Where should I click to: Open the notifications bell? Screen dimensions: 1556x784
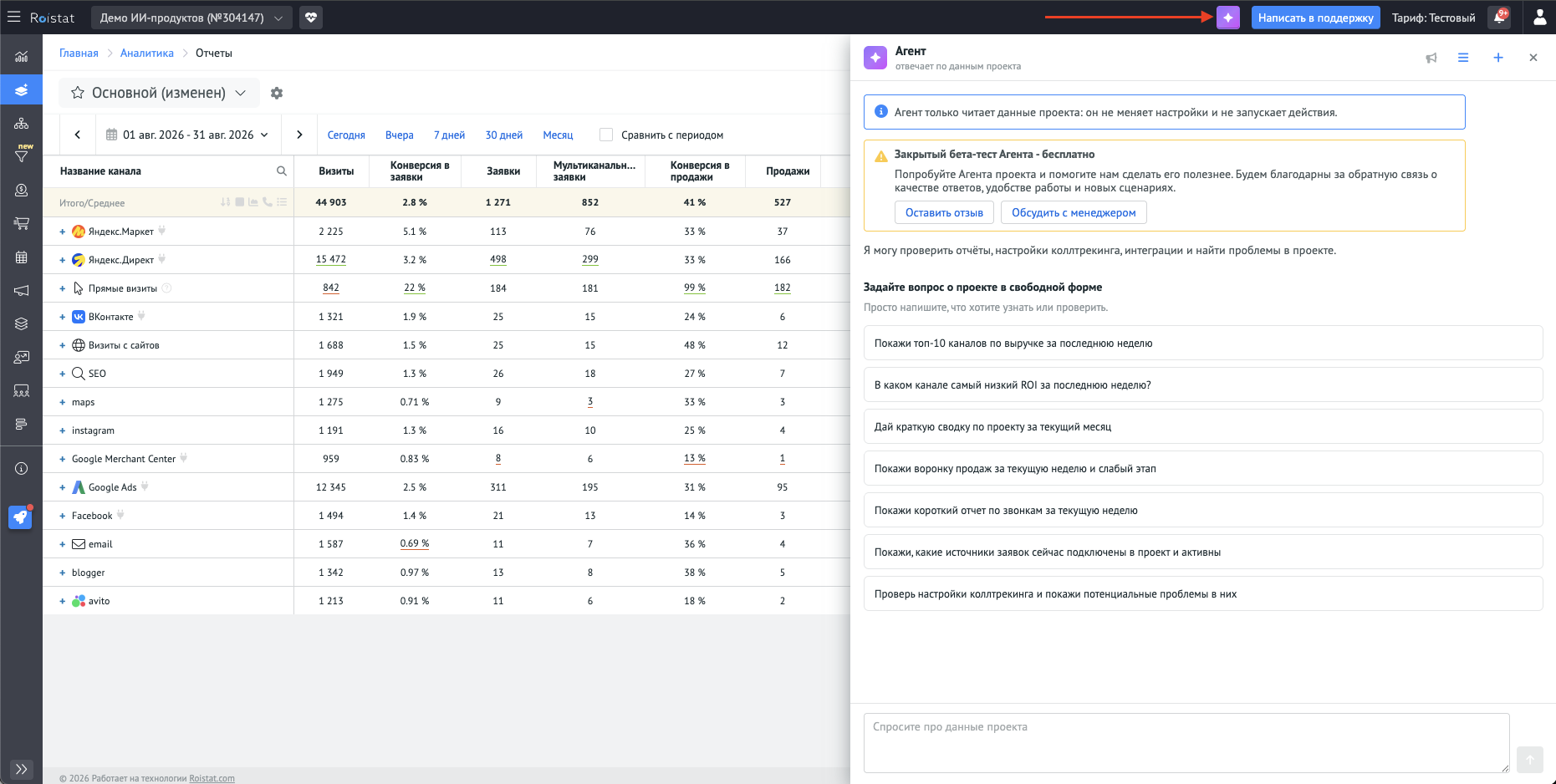pos(1500,18)
